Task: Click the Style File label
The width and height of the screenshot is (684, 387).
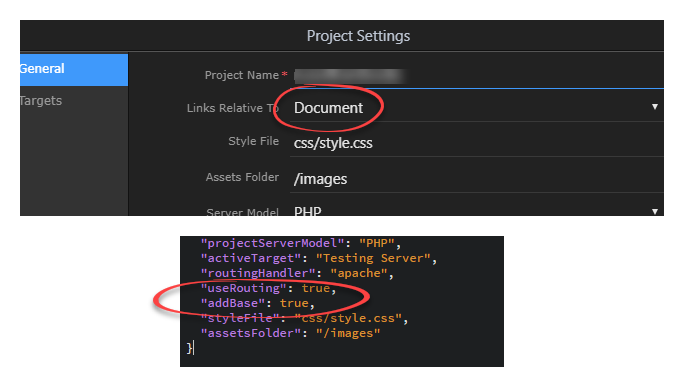Action: click(253, 141)
